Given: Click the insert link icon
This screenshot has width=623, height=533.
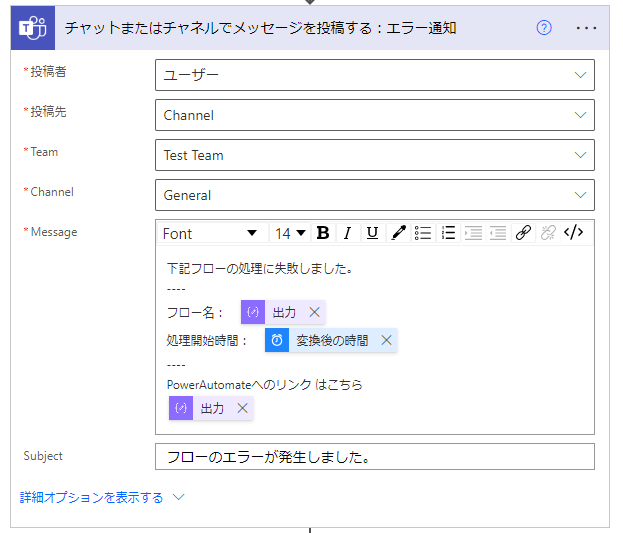Looking at the screenshot, I should point(523,233).
